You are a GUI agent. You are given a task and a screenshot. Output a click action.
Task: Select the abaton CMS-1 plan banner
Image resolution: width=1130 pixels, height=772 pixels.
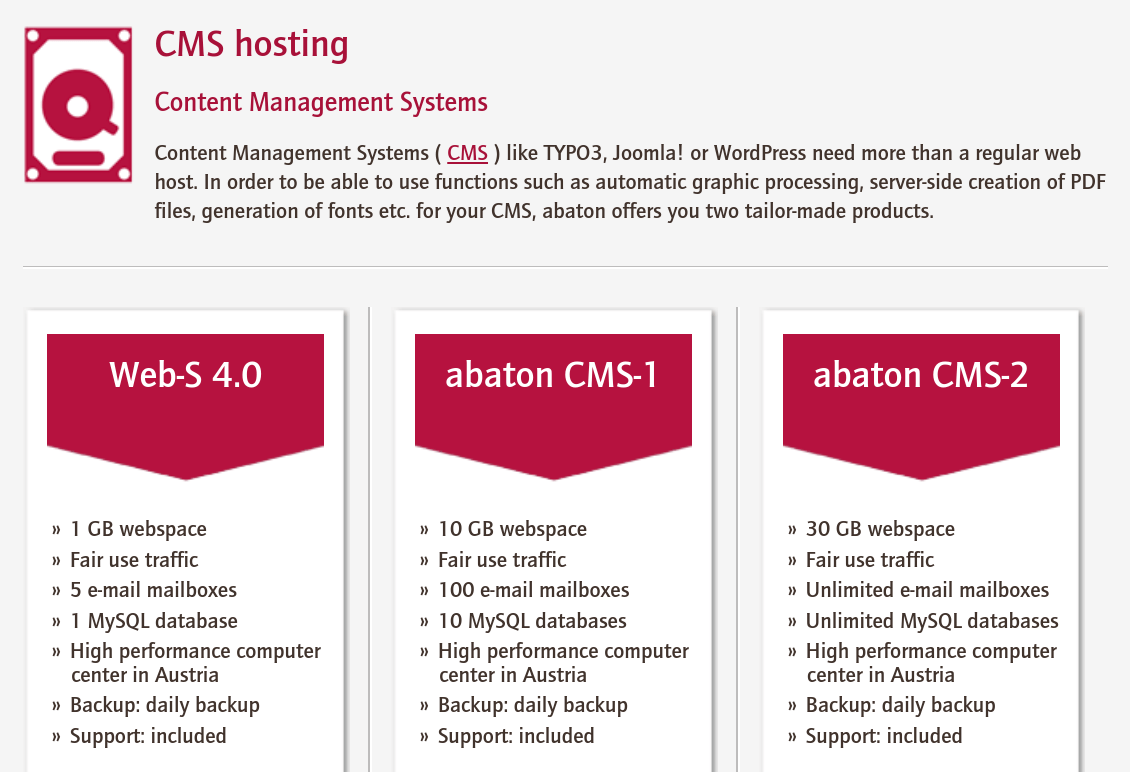pyautogui.click(x=553, y=407)
